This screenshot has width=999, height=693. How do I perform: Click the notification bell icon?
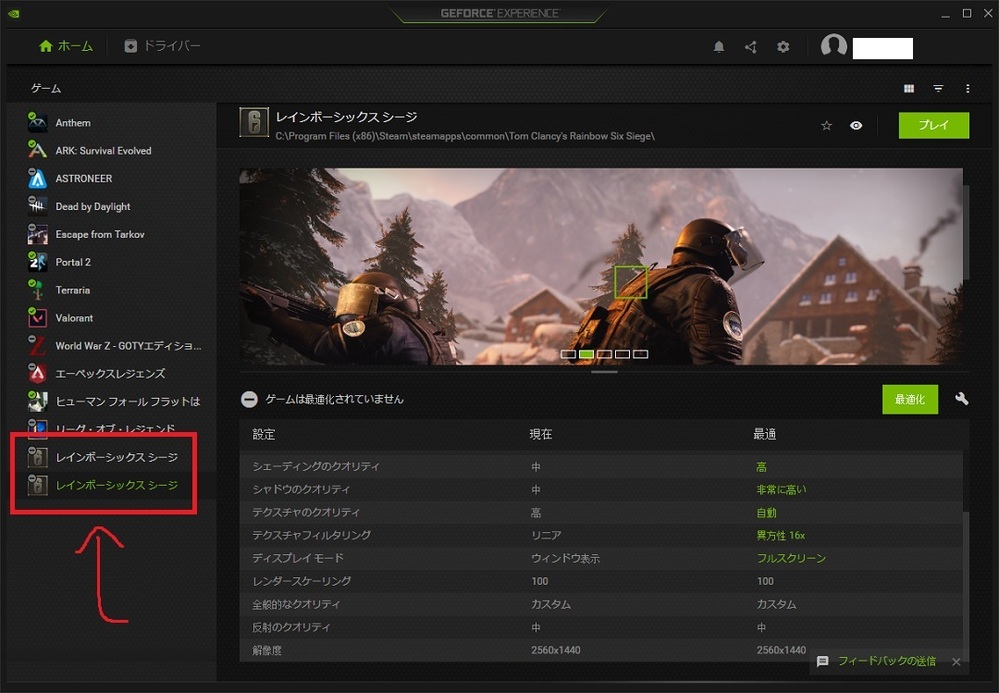coord(719,46)
